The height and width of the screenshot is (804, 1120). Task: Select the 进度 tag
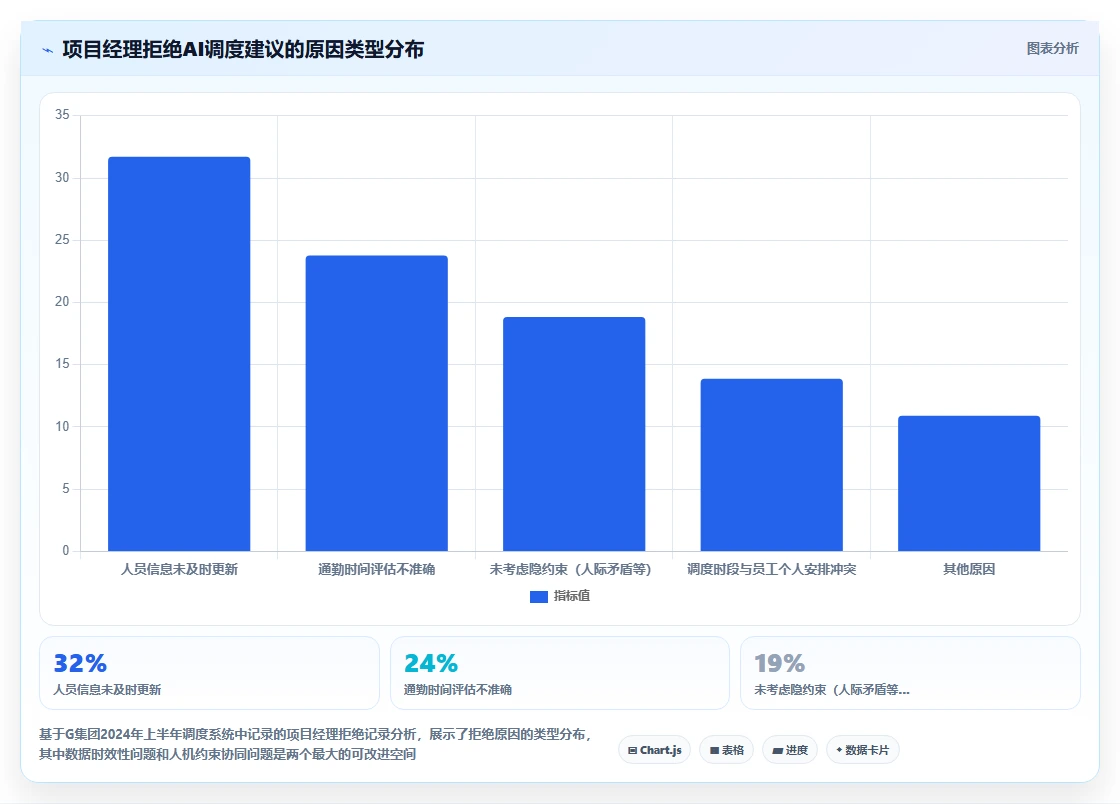pyautogui.click(x=790, y=750)
